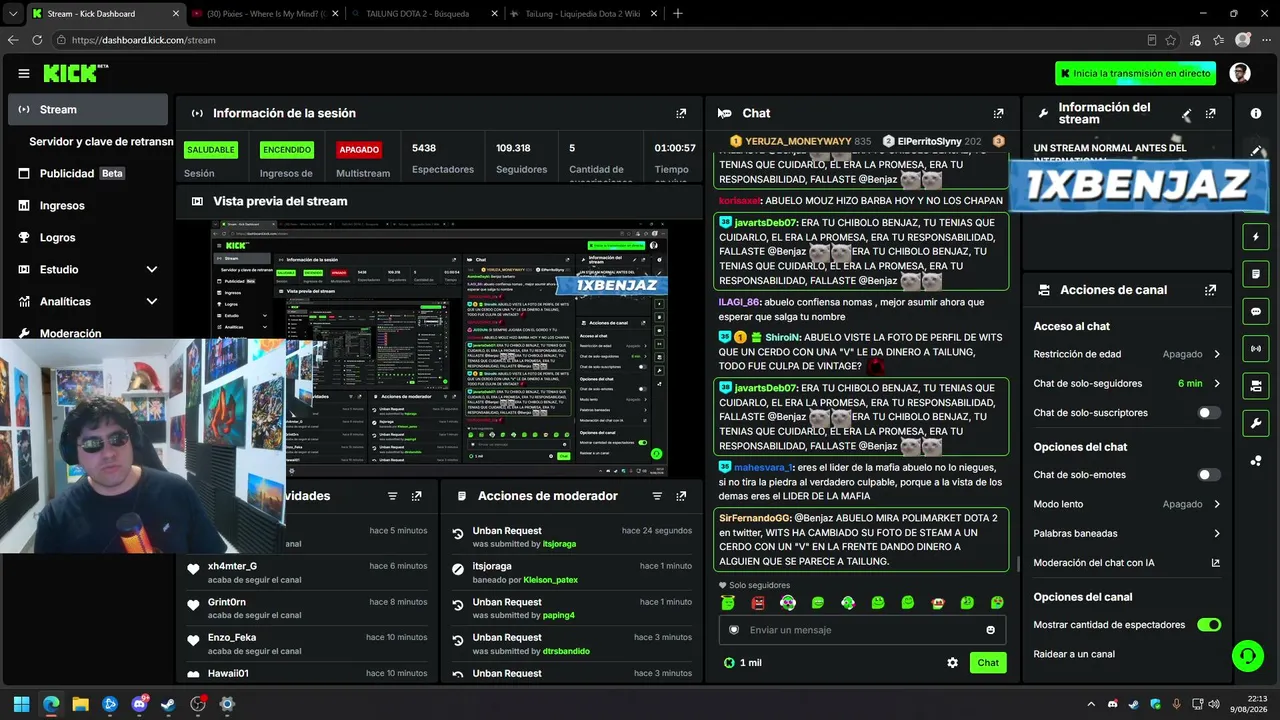Pop out the Información de la sesión panel
Screen dimensions: 1280x720
681,113
